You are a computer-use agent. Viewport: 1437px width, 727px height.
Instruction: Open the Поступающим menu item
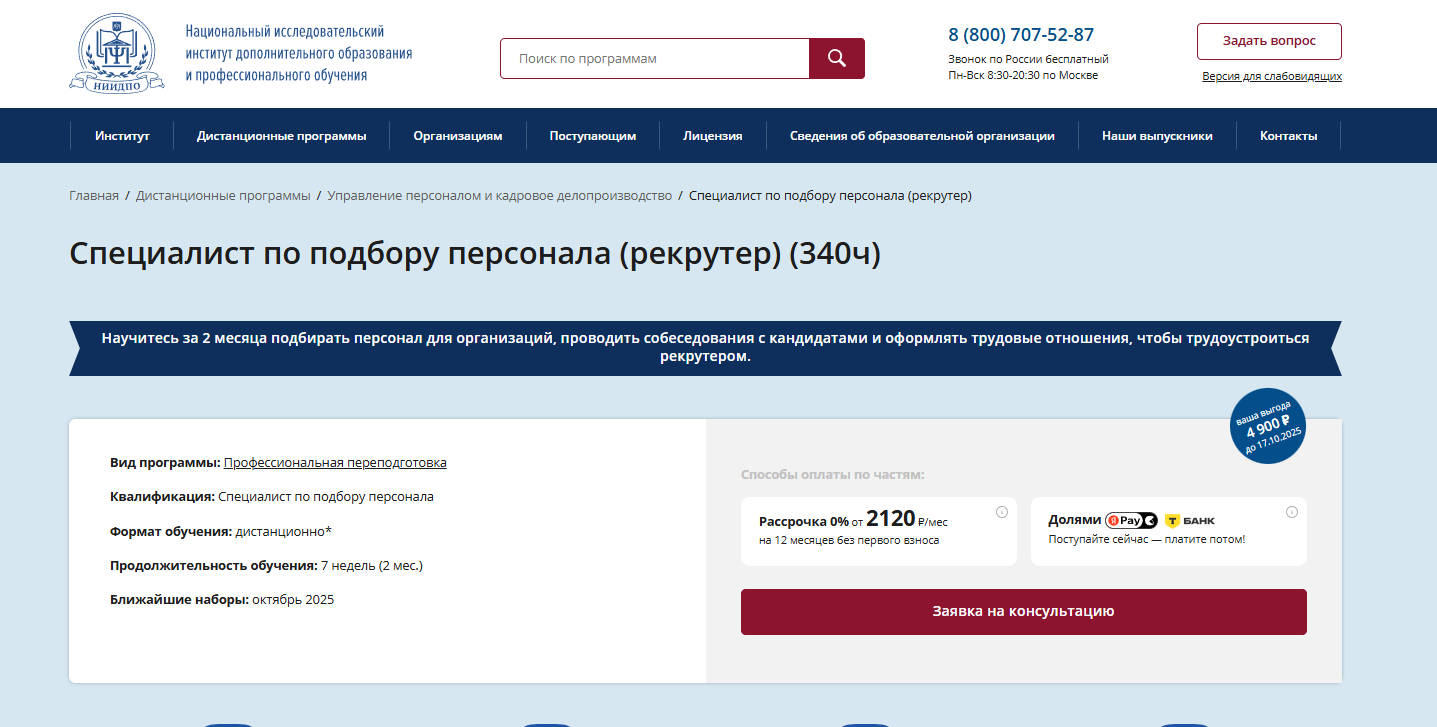coord(592,136)
